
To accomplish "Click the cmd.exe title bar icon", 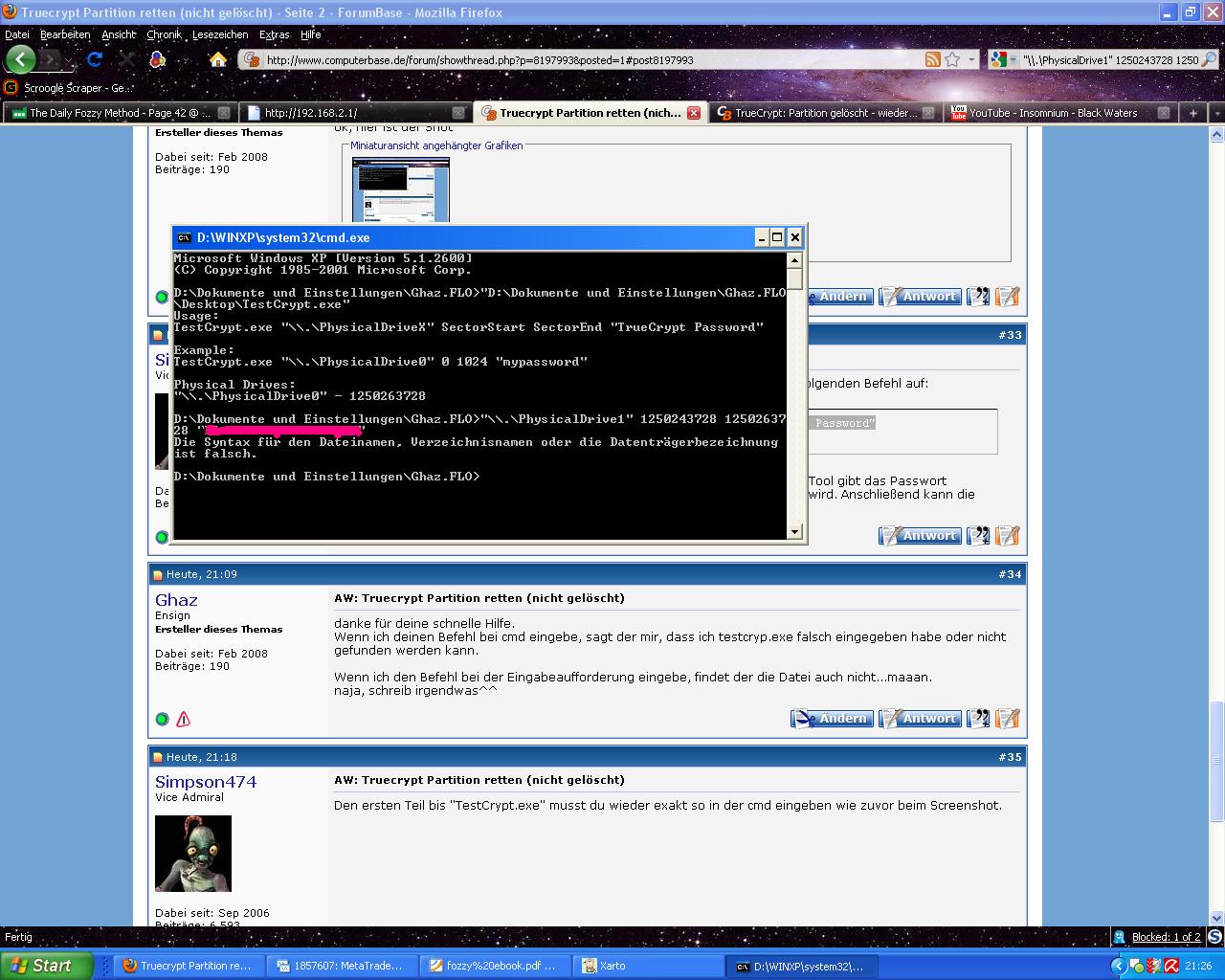I will [184, 237].
